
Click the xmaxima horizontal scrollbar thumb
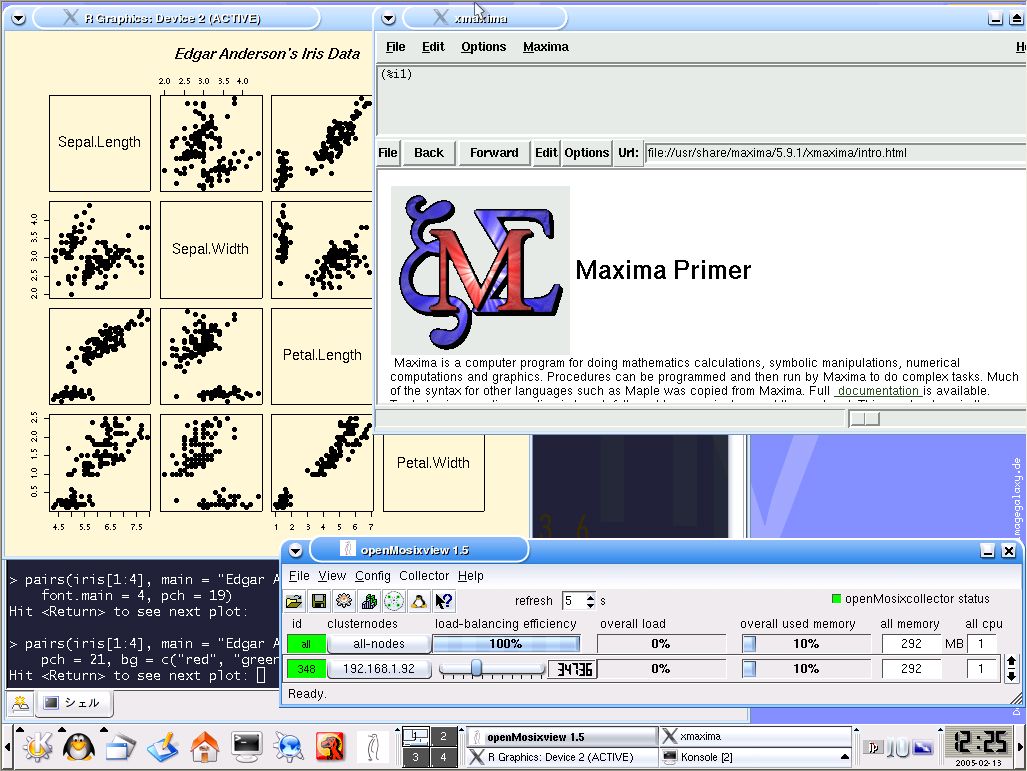coord(865,418)
